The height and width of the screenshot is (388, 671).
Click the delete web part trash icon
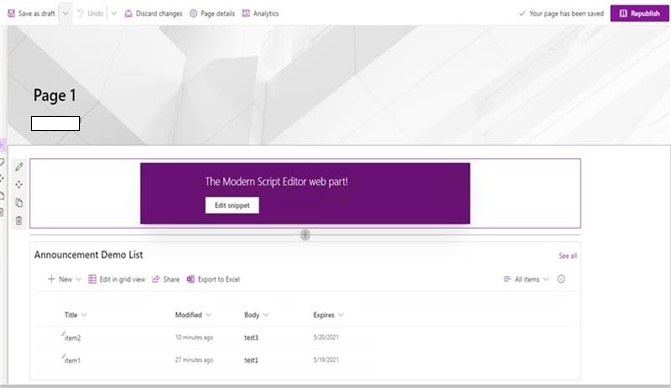tap(19, 221)
